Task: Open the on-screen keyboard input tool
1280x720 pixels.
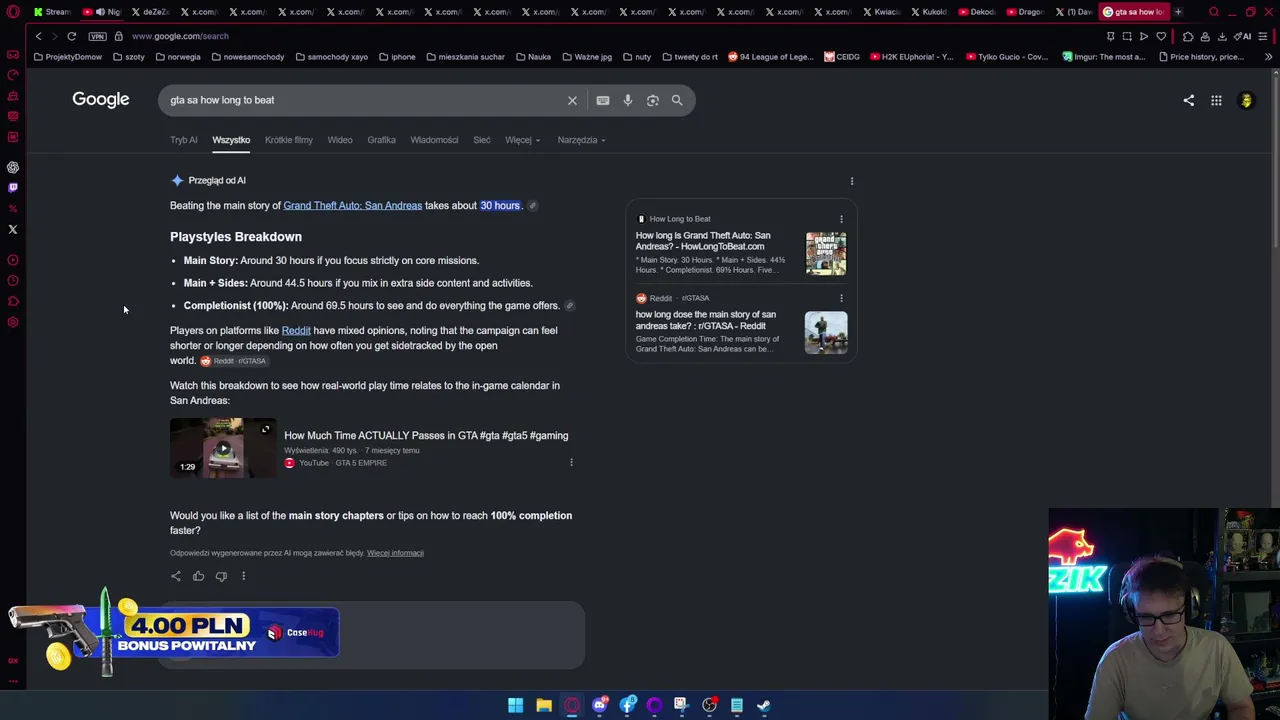Action: tap(602, 100)
